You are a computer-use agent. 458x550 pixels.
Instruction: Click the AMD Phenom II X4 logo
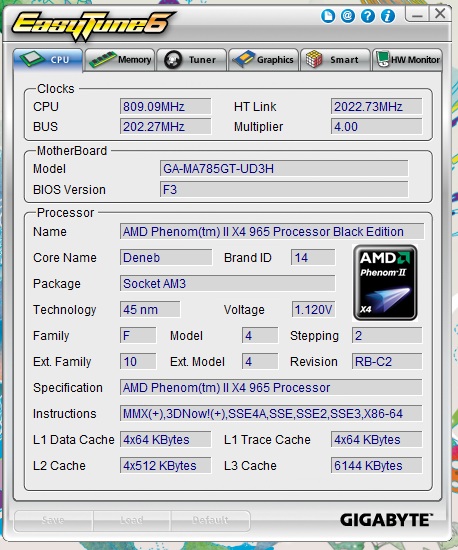tap(385, 283)
